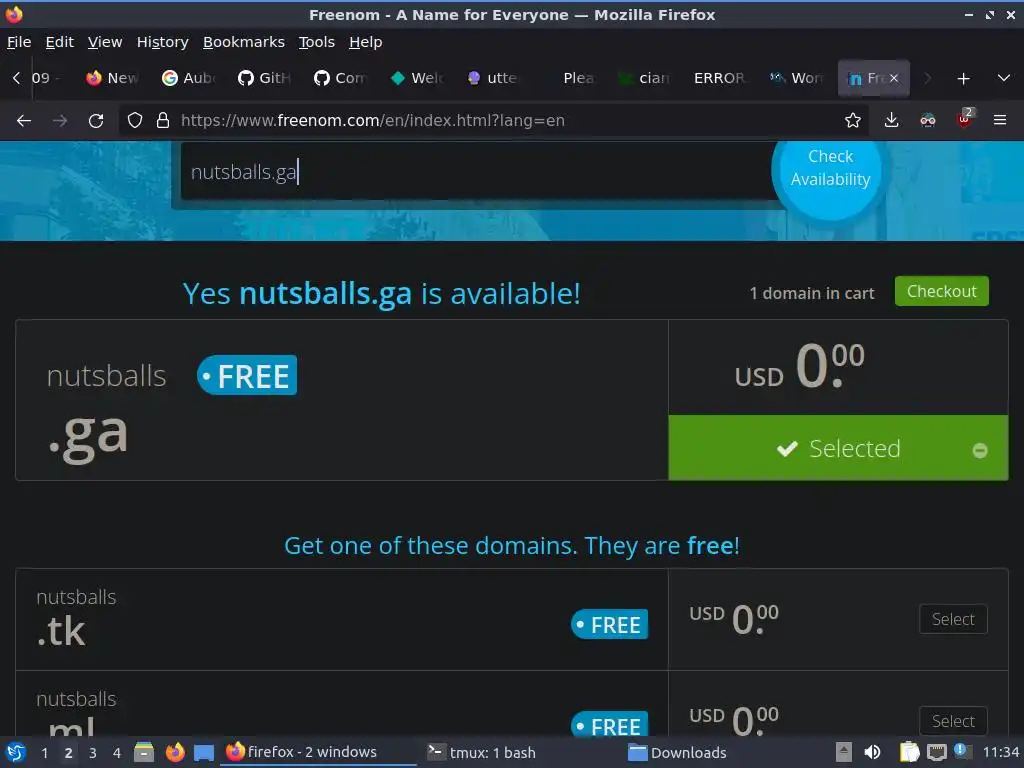Screen dimensions: 1024x768
Task: Open tracking protection shield info
Action: click(x=135, y=120)
